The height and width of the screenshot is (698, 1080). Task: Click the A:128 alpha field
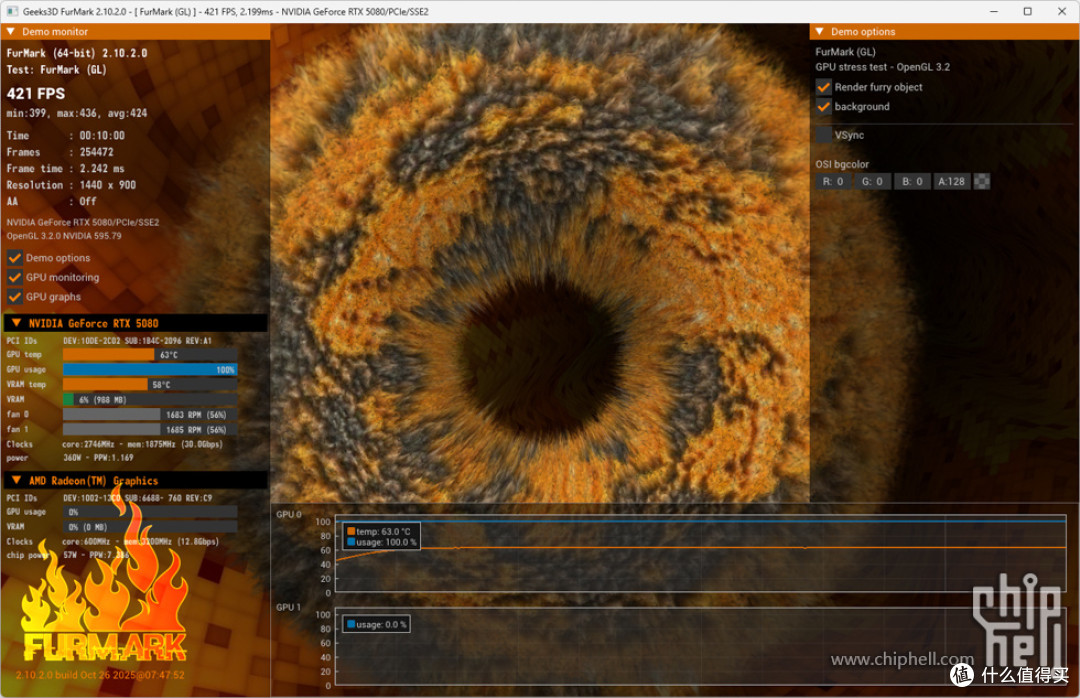951,181
